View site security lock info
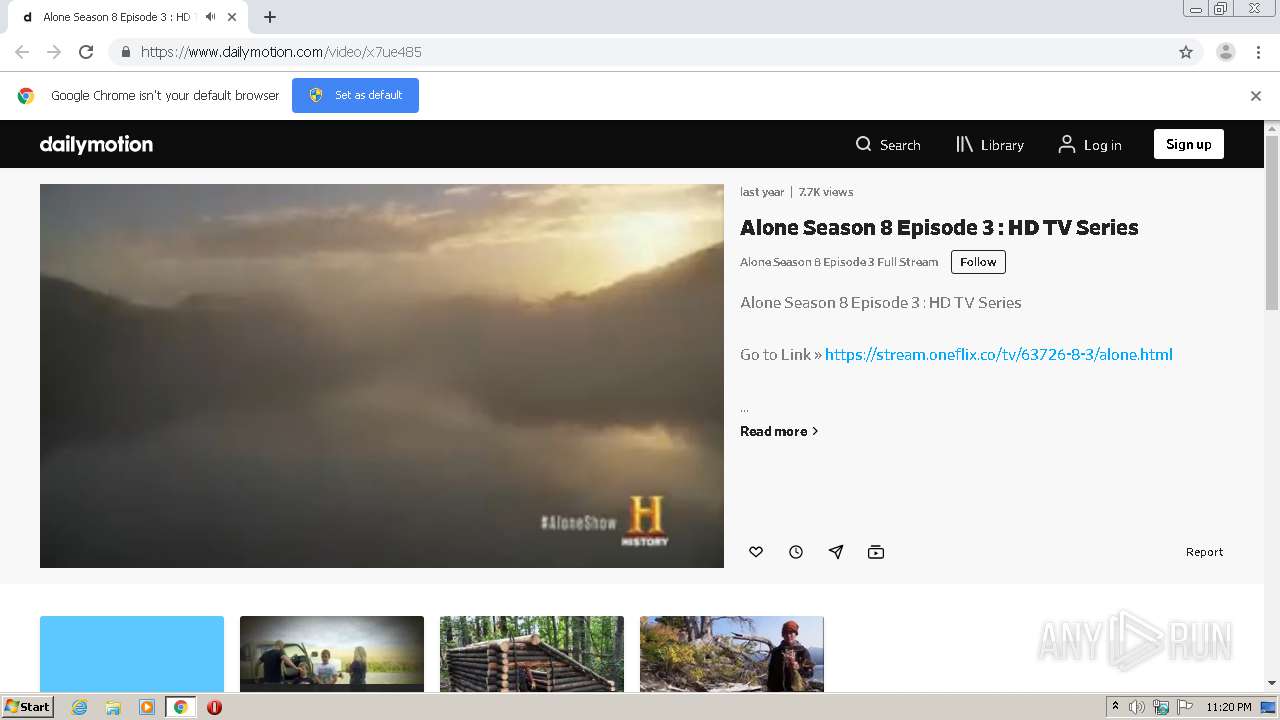This screenshot has width=1280, height=720. tap(125, 52)
